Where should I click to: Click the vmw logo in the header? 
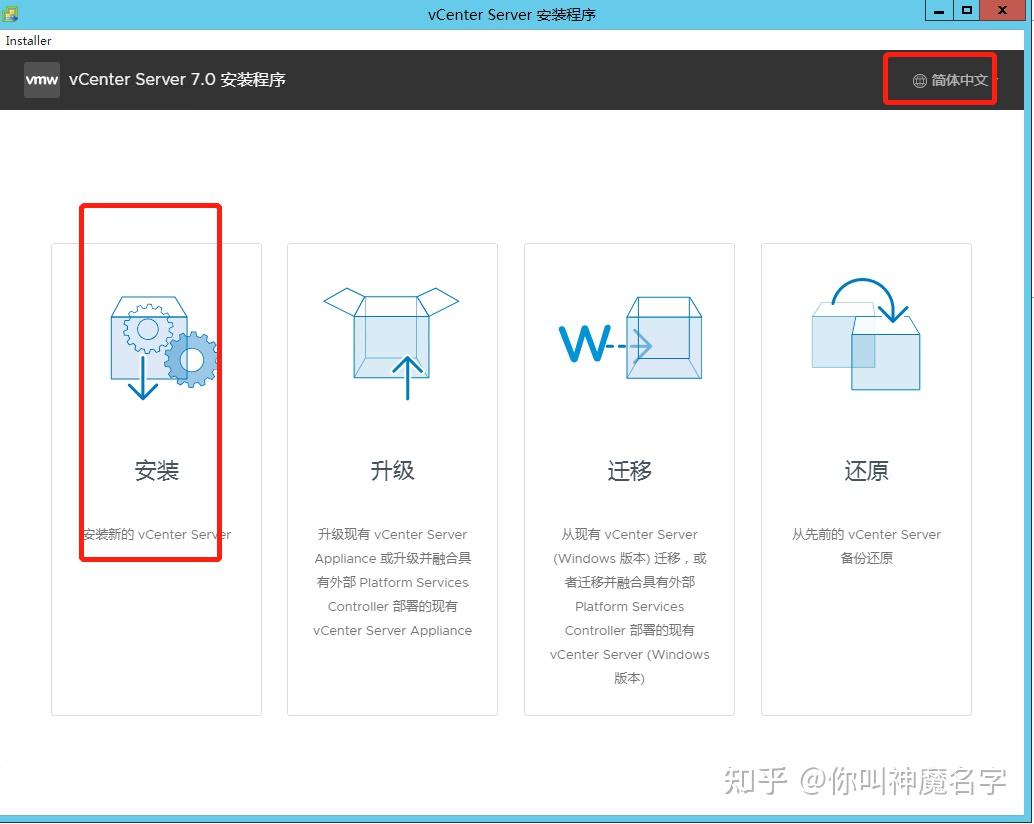[x=41, y=80]
